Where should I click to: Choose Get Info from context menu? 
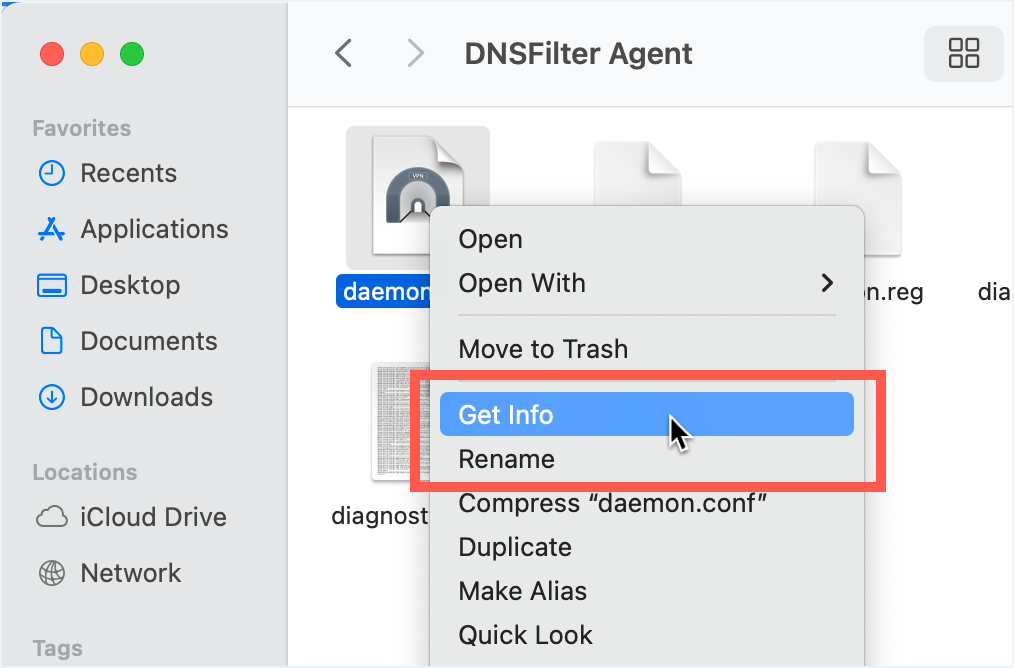click(x=506, y=414)
